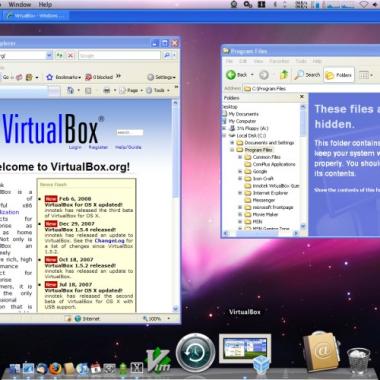Click the Register link on VirtualBox page
Screen dimensions: 380x380
(98, 147)
